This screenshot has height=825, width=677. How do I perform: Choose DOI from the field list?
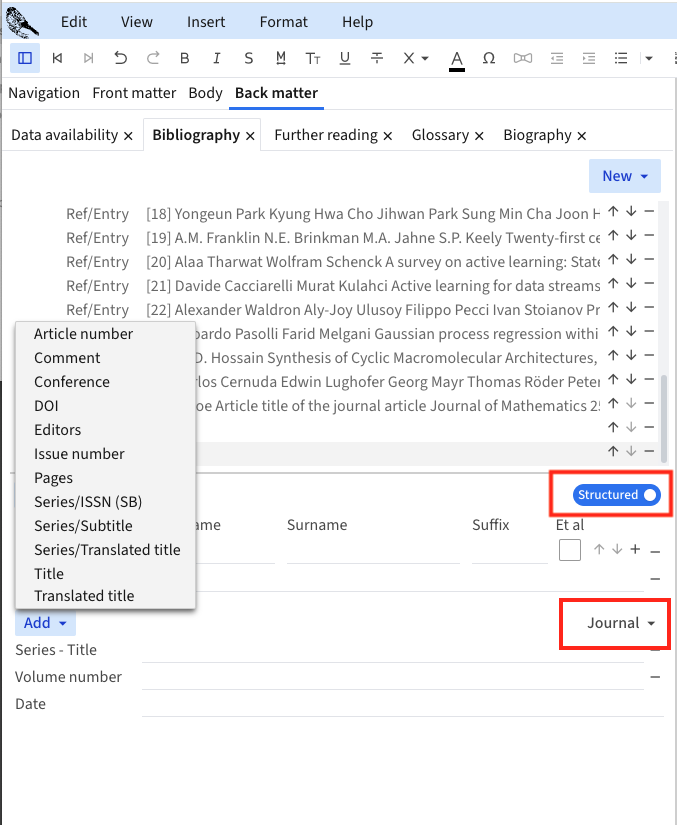[x=46, y=406]
